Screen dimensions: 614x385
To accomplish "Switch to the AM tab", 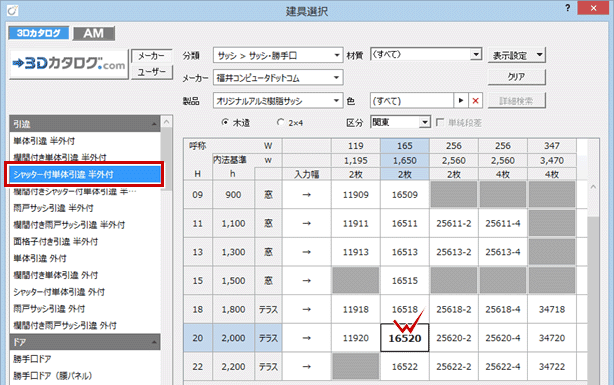I will click(x=94, y=33).
